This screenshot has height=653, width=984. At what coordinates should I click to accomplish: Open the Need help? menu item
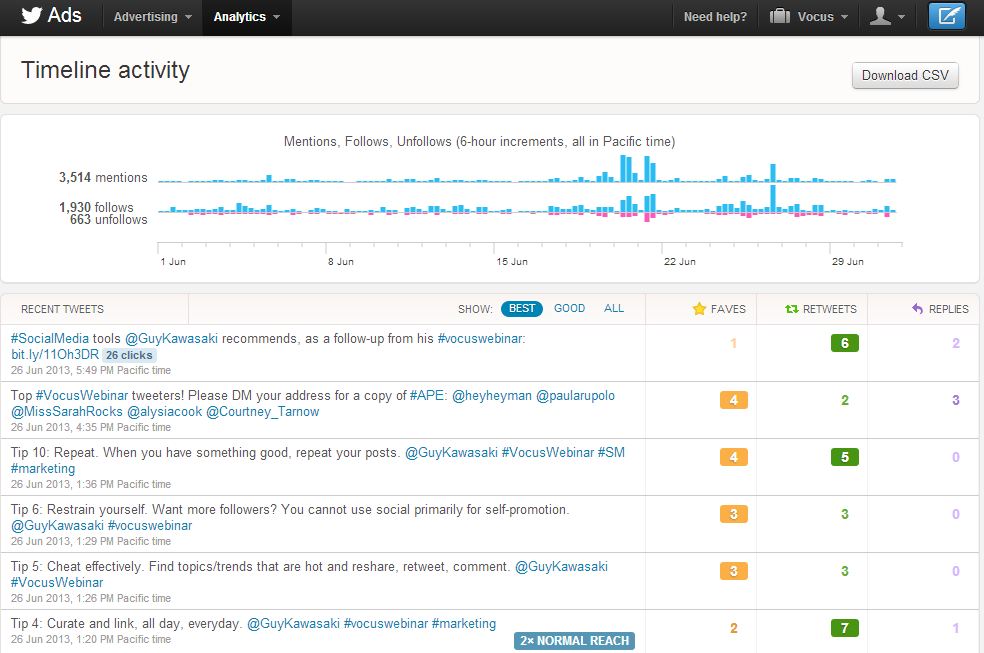tap(715, 17)
